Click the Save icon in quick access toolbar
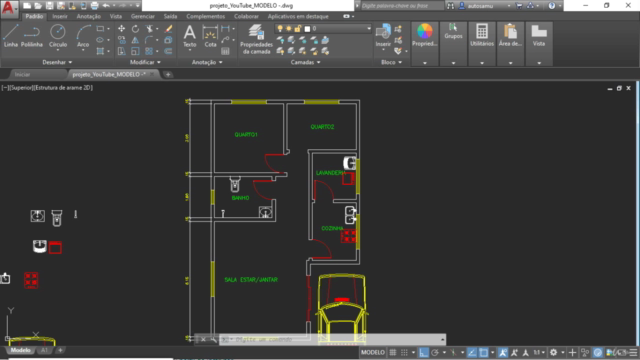This screenshot has width=640, height=360. (49, 6)
